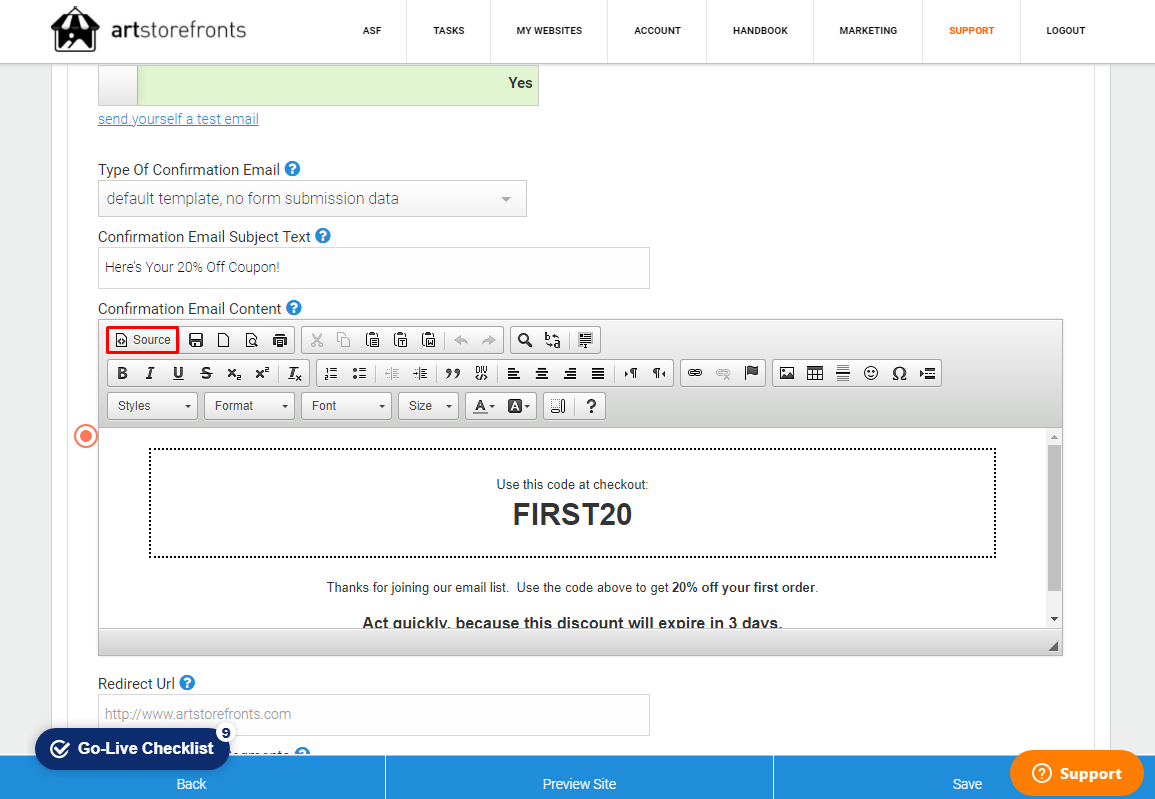
Task: Click Preview Site button
Action: 579,784
